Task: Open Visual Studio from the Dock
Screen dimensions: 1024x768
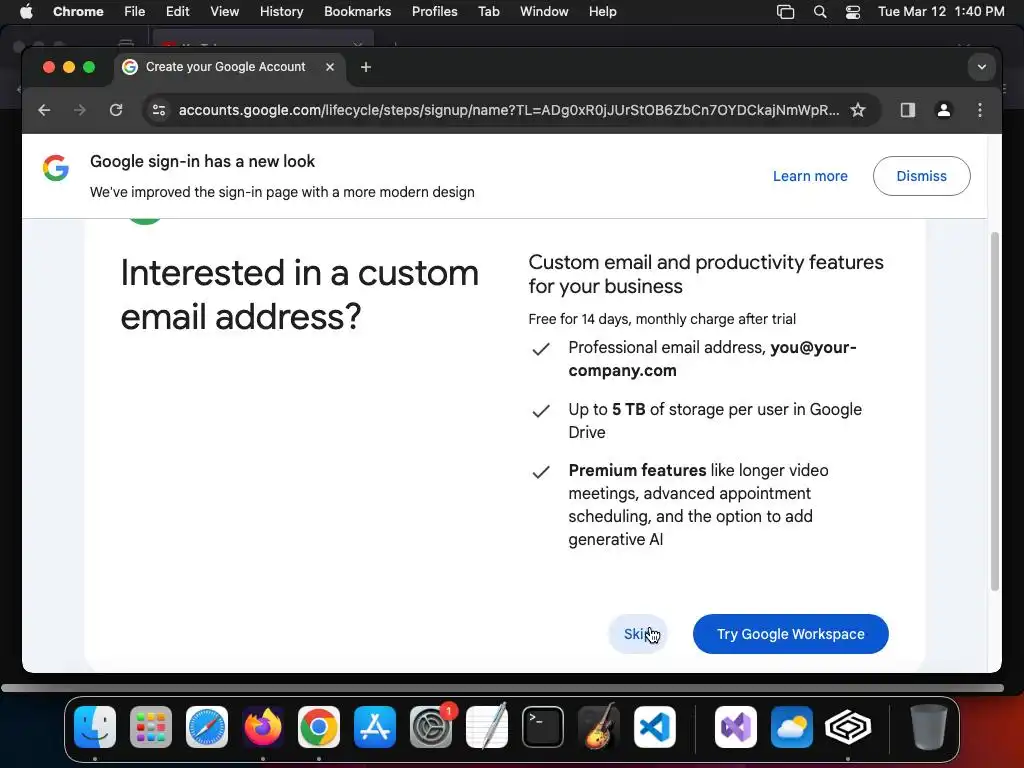Action: (736, 727)
